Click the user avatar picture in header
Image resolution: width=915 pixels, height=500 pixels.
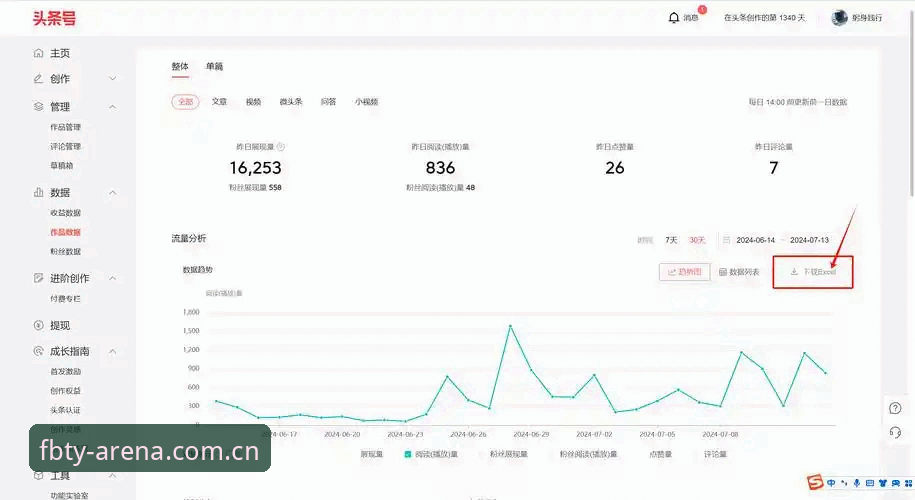click(x=839, y=18)
